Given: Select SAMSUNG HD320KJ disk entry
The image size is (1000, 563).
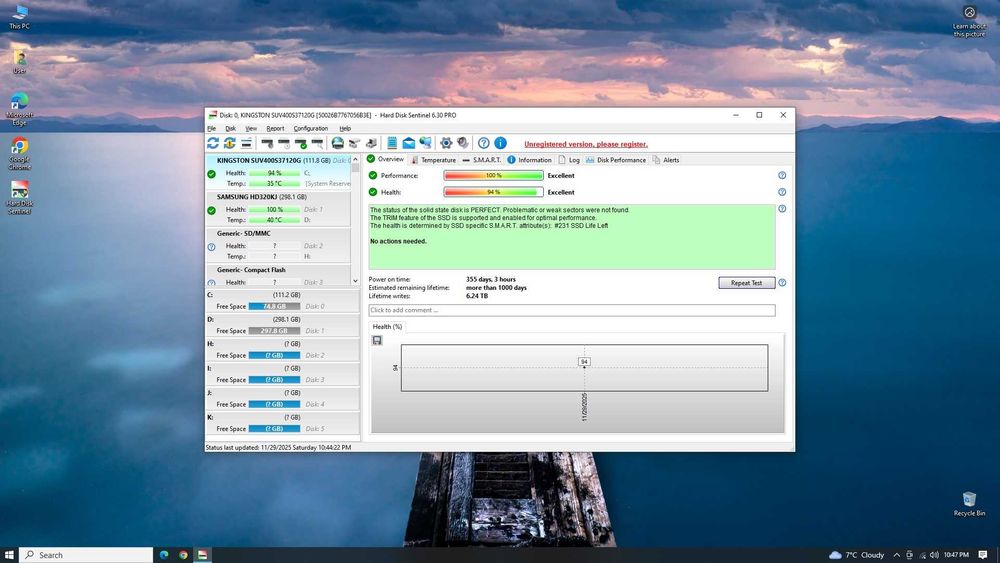Looking at the screenshot, I should (278, 208).
